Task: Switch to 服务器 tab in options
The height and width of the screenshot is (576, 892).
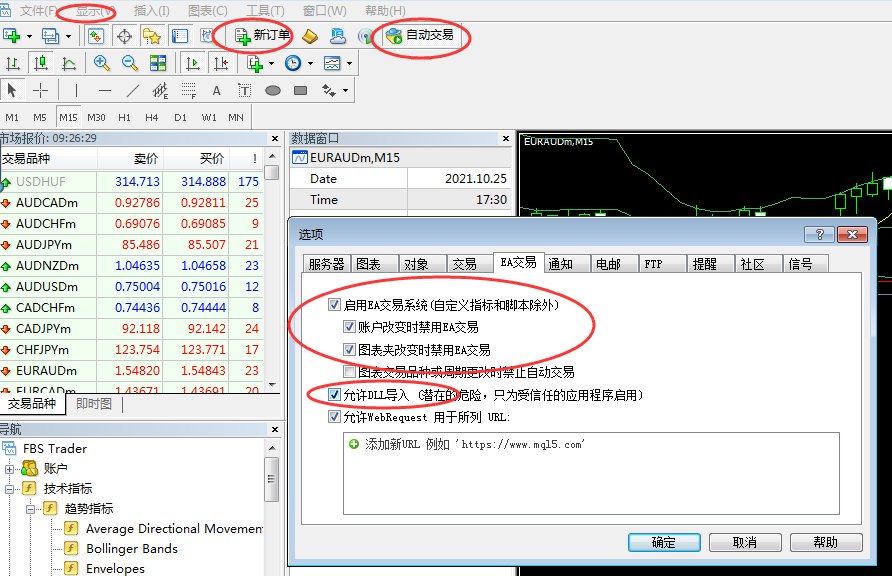Action: (327, 264)
